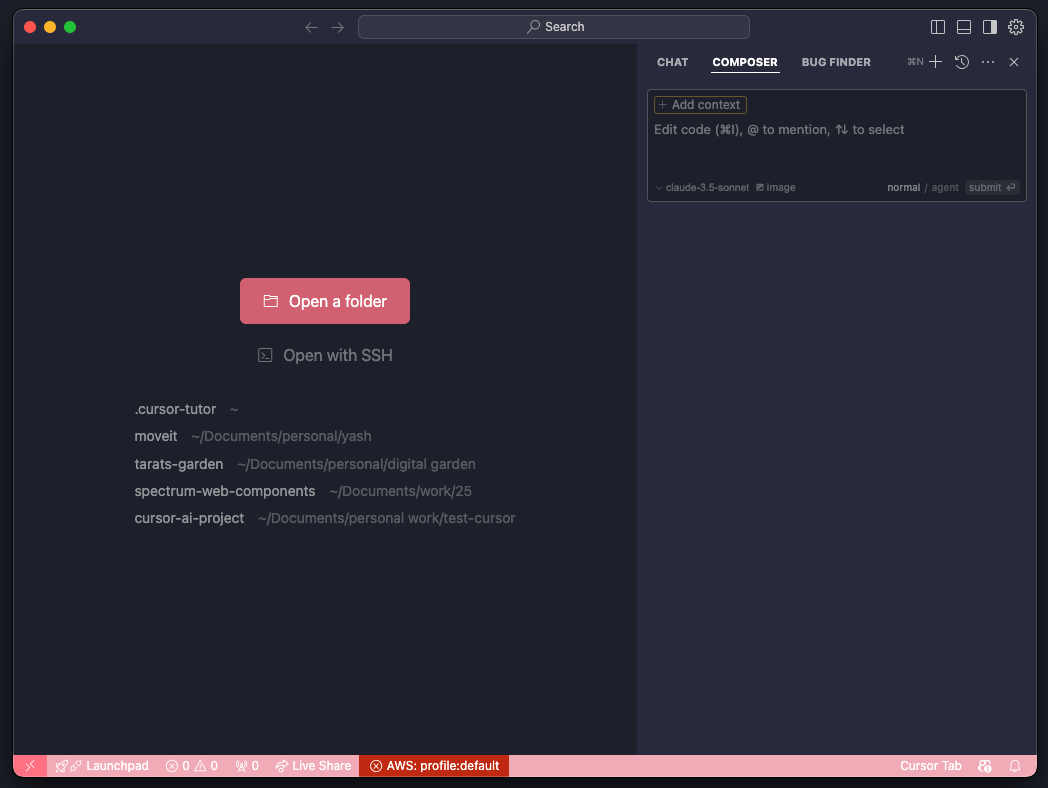Screen dimensions: 1048x788
Task: Show composer history with clock icon
Action: pyautogui.click(x=962, y=62)
